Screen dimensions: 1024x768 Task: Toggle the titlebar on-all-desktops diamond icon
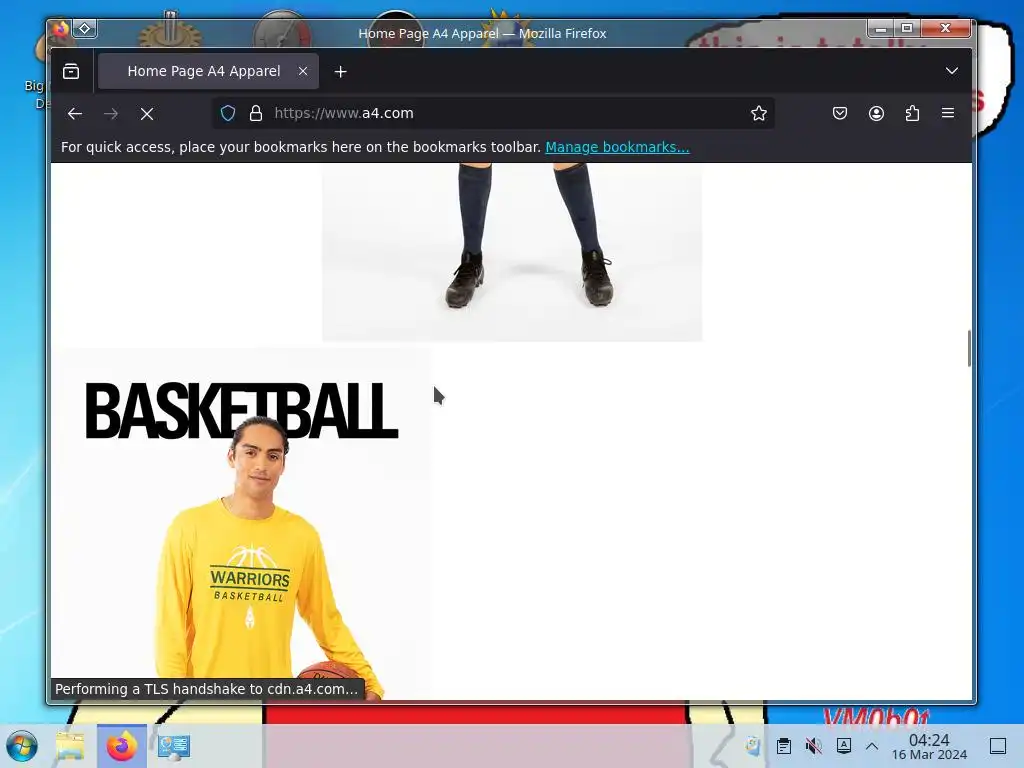tap(85, 29)
